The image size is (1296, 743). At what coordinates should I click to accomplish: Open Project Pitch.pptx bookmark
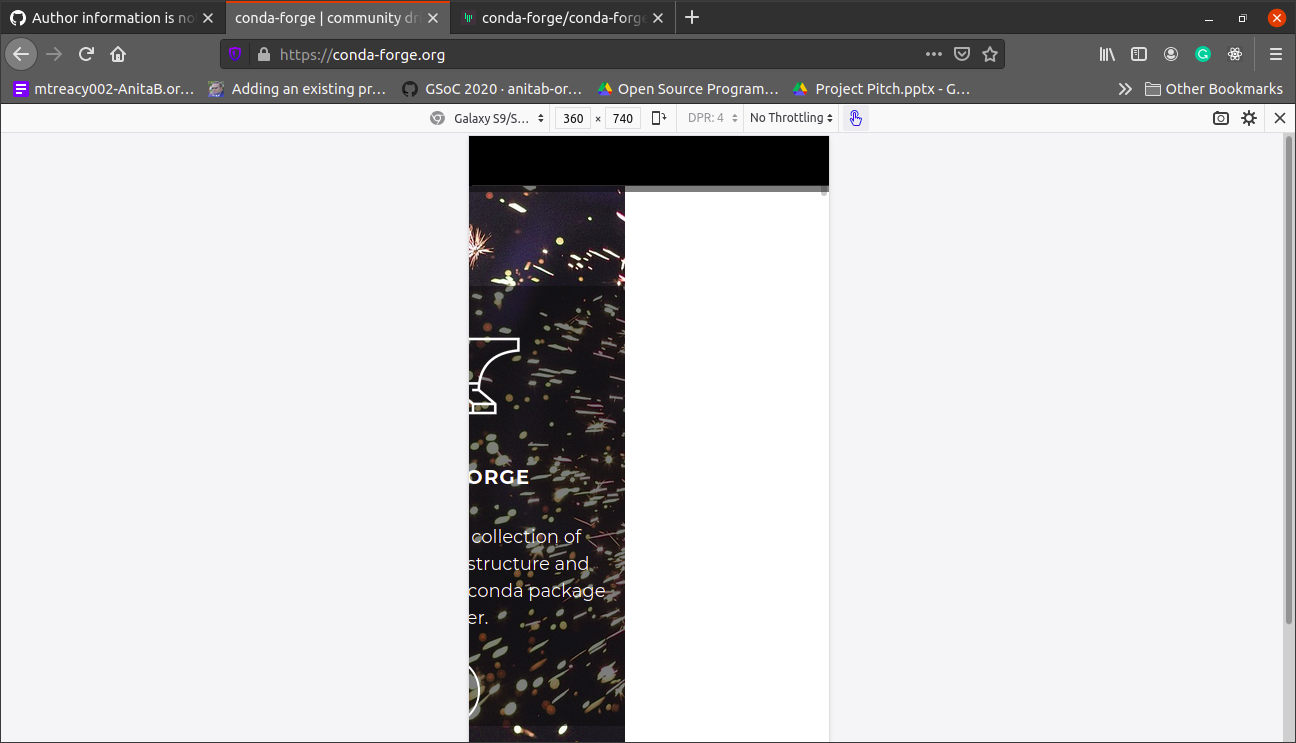point(881,89)
